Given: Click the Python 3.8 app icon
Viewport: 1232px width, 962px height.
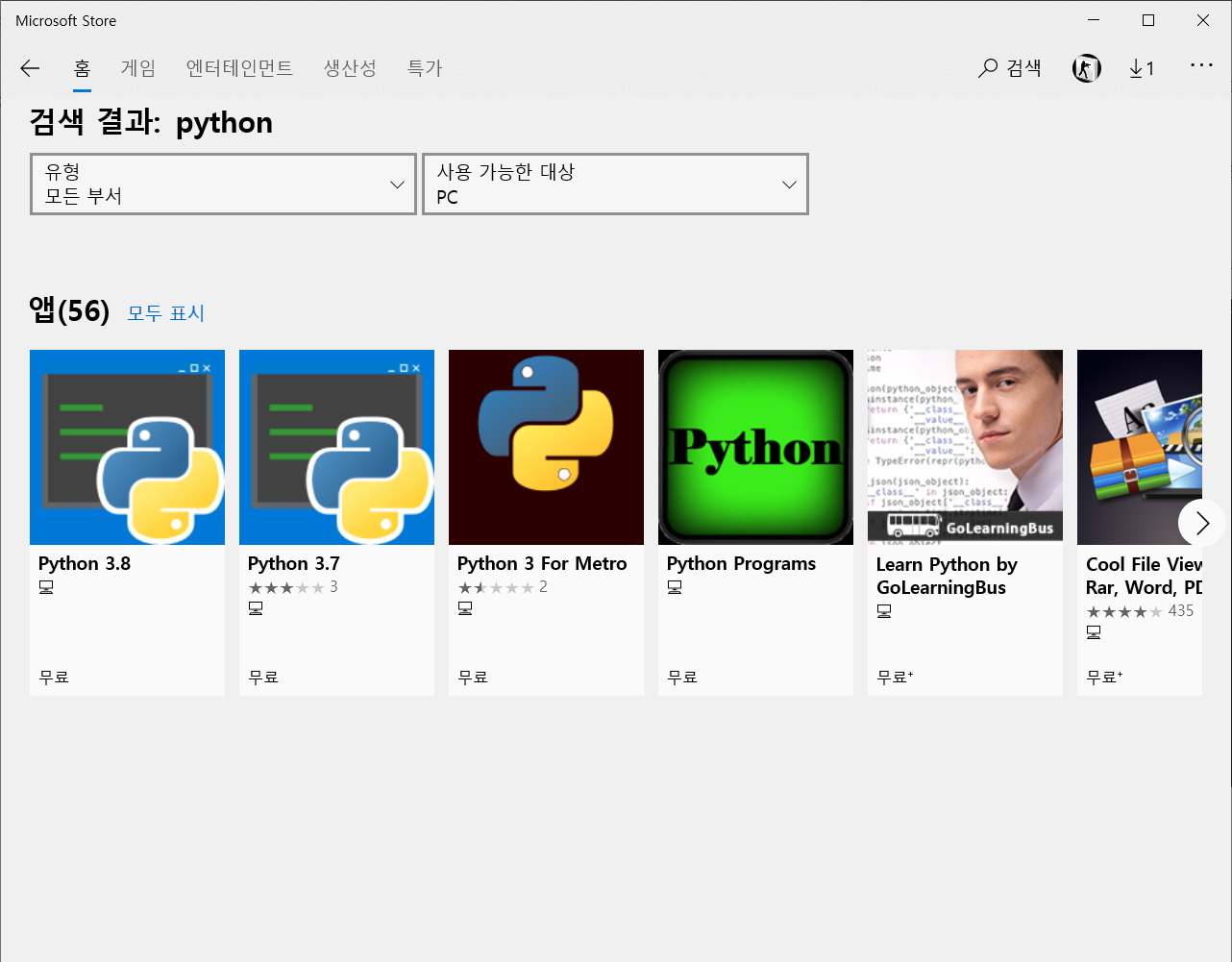Looking at the screenshot, I should (127, 447).
